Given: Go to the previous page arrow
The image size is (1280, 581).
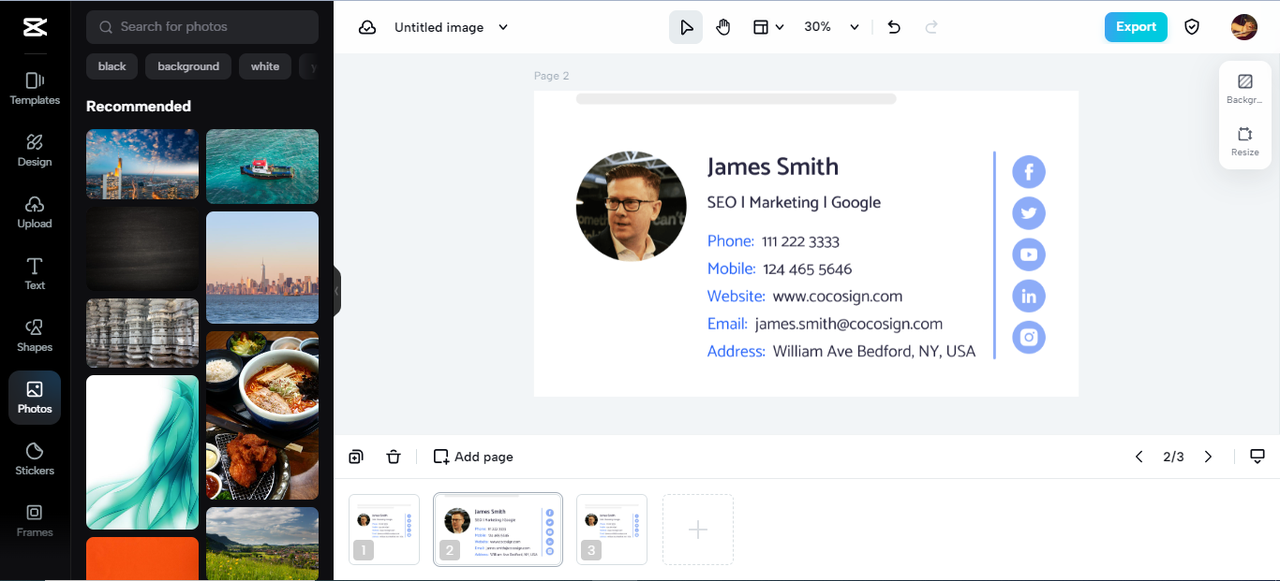Looking at the screenshot, I should click(1139, 457).
